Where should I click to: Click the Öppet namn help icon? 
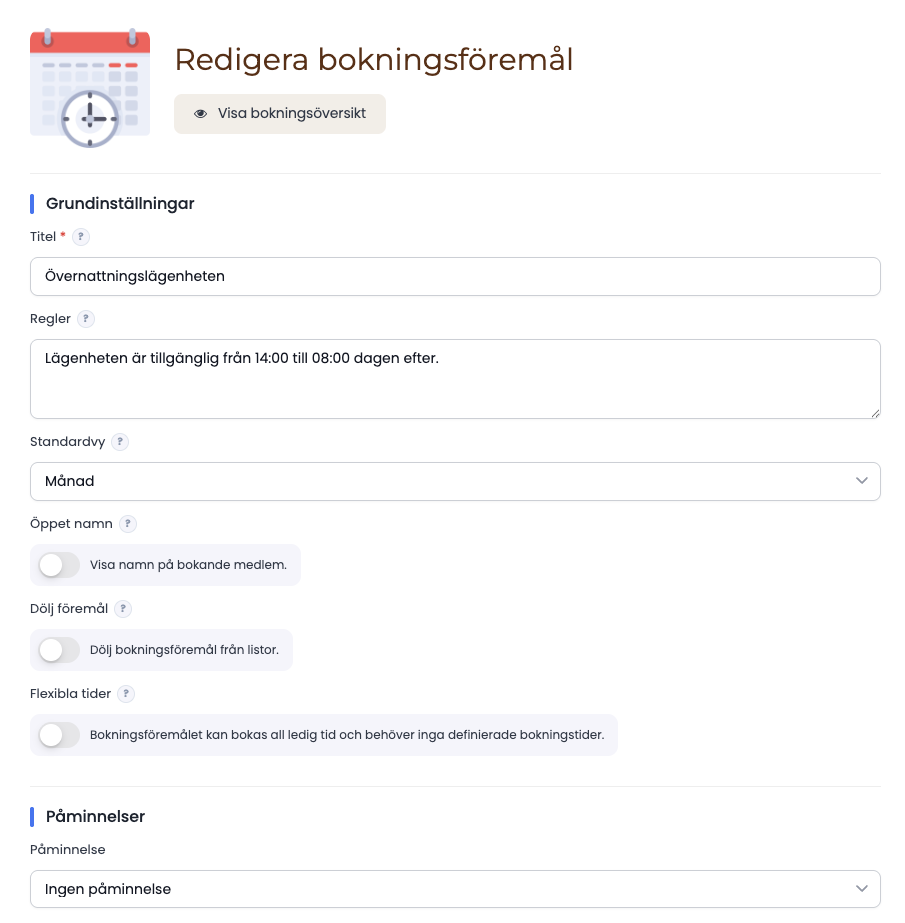click(x=128, y=524)
